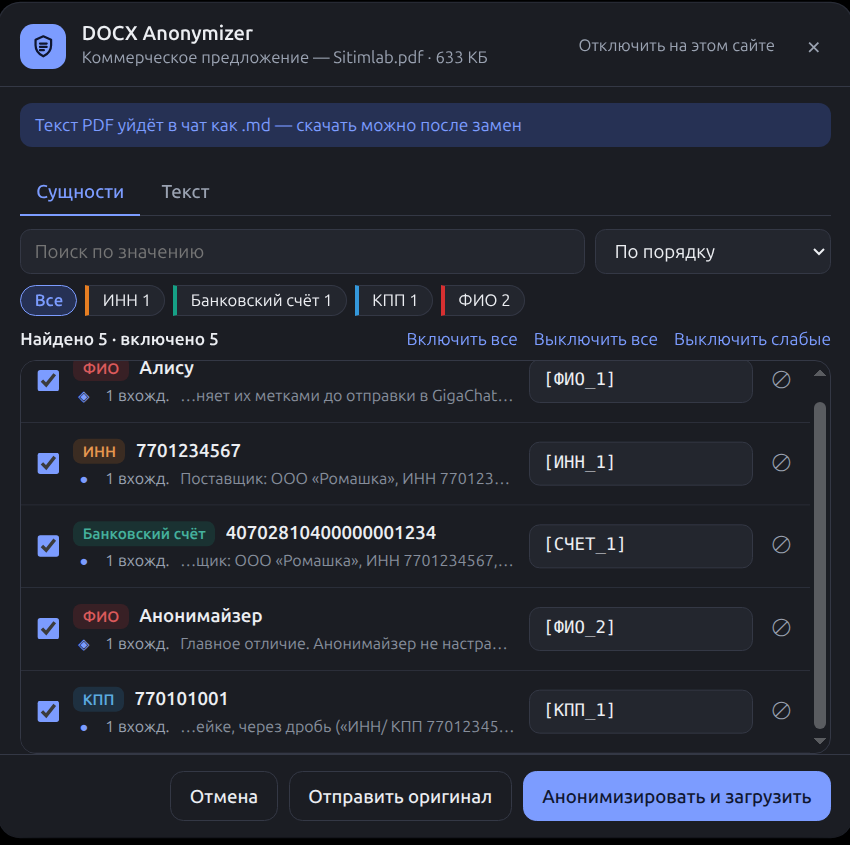Open the По порядку sort dropdown

click(712, 251)
